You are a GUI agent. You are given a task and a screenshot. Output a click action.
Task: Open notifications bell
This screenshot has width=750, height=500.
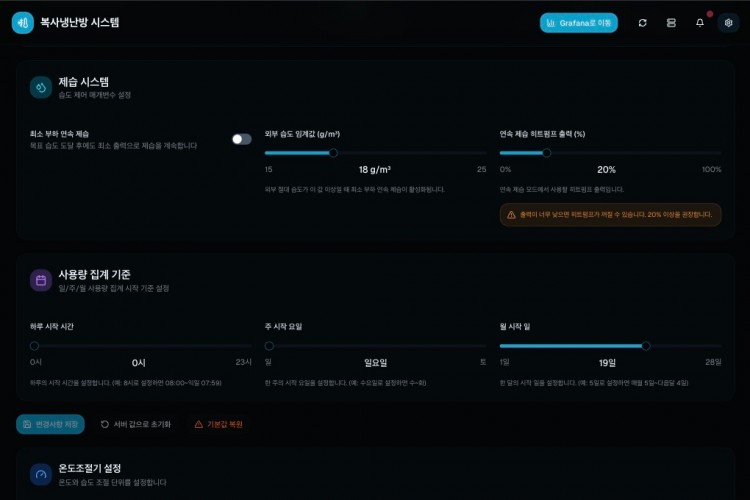[x=700, y=22]
